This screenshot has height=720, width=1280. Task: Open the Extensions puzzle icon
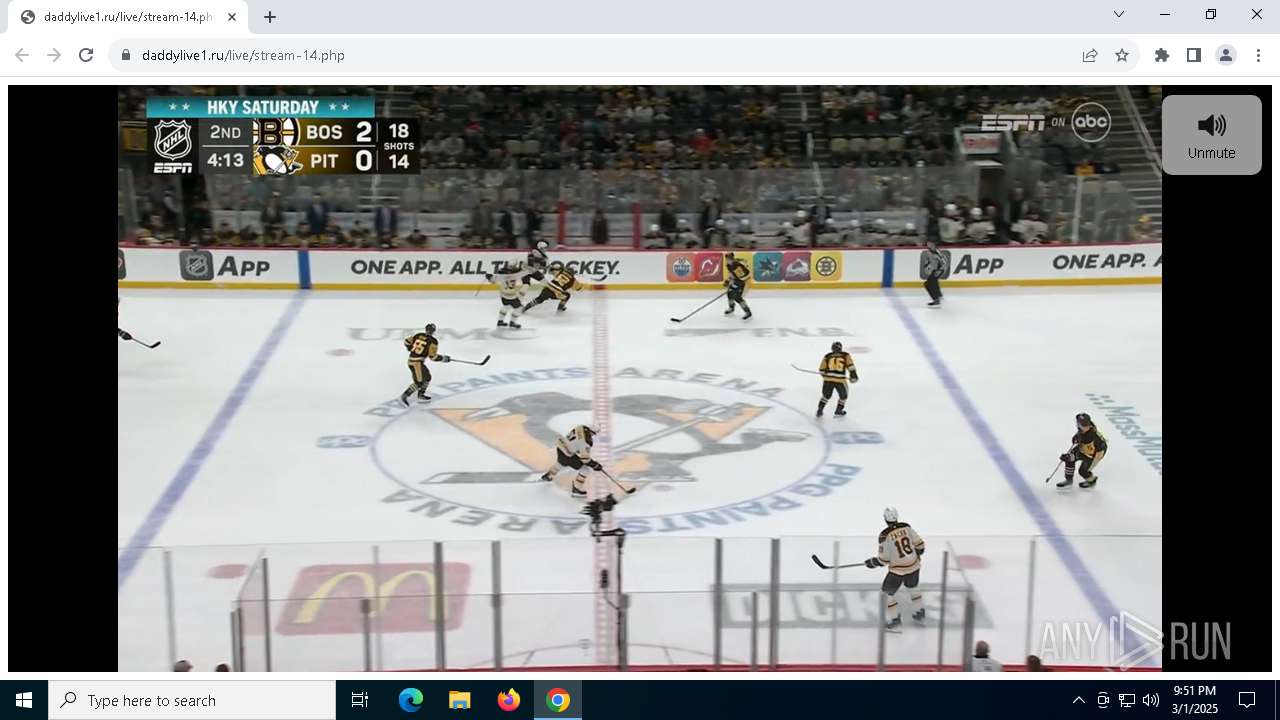1162,55
